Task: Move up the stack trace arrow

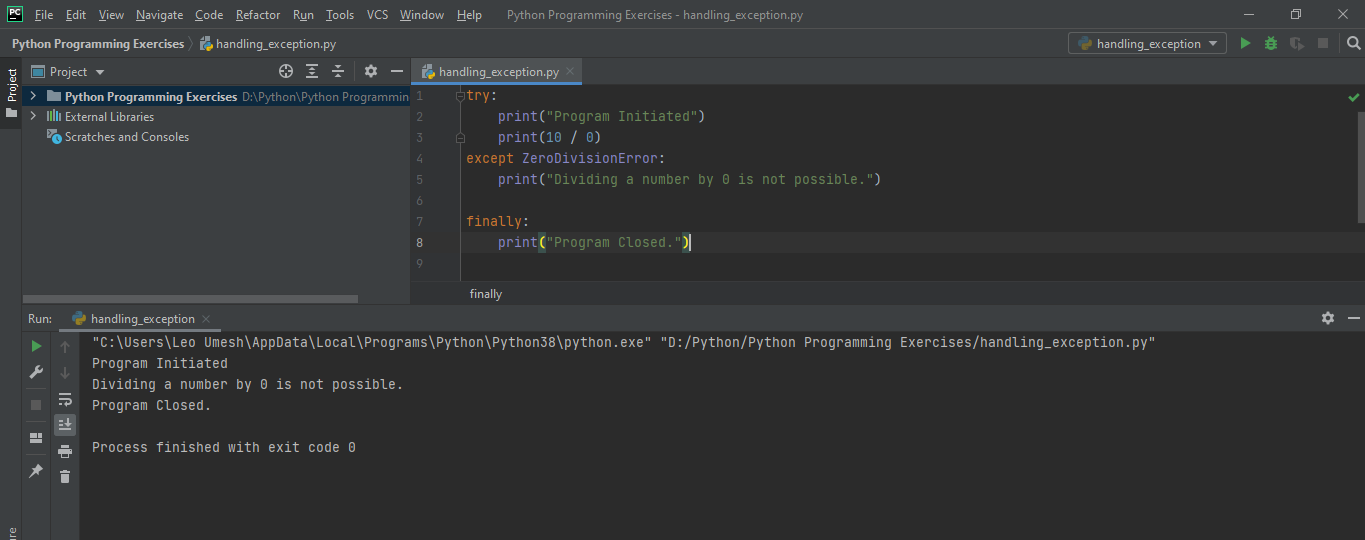Action: coord(65,346)
